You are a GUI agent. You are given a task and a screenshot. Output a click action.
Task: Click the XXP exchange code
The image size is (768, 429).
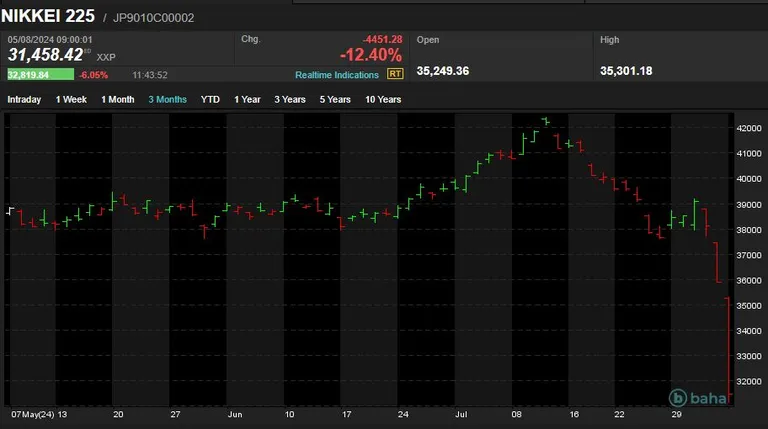click(x=106, y=57)
